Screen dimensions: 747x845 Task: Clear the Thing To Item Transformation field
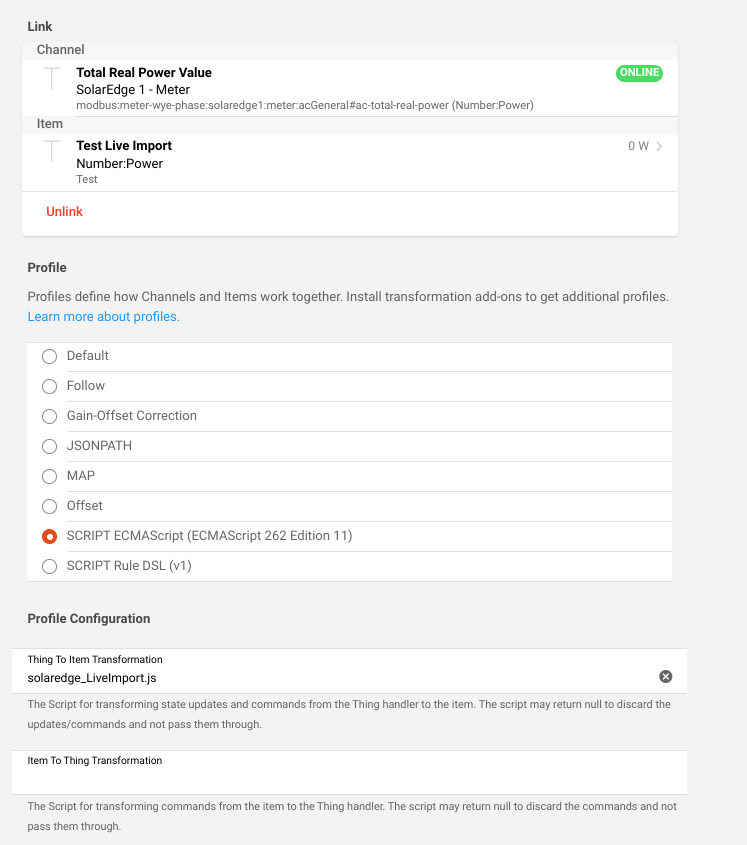(x=666, y=677)
